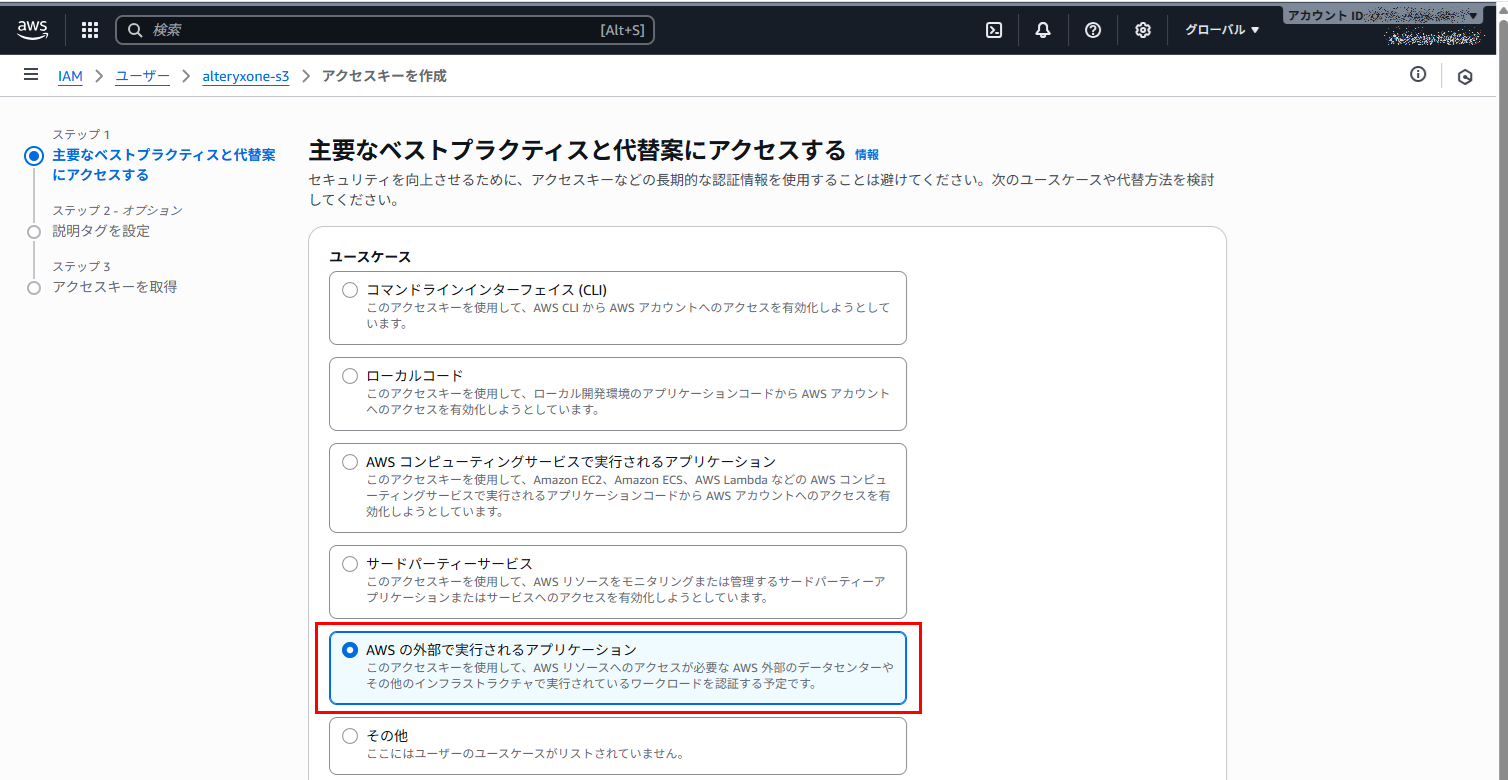The image size is (1508, 780).
Task: Click the info circle icon at right
Action: 1418,75
